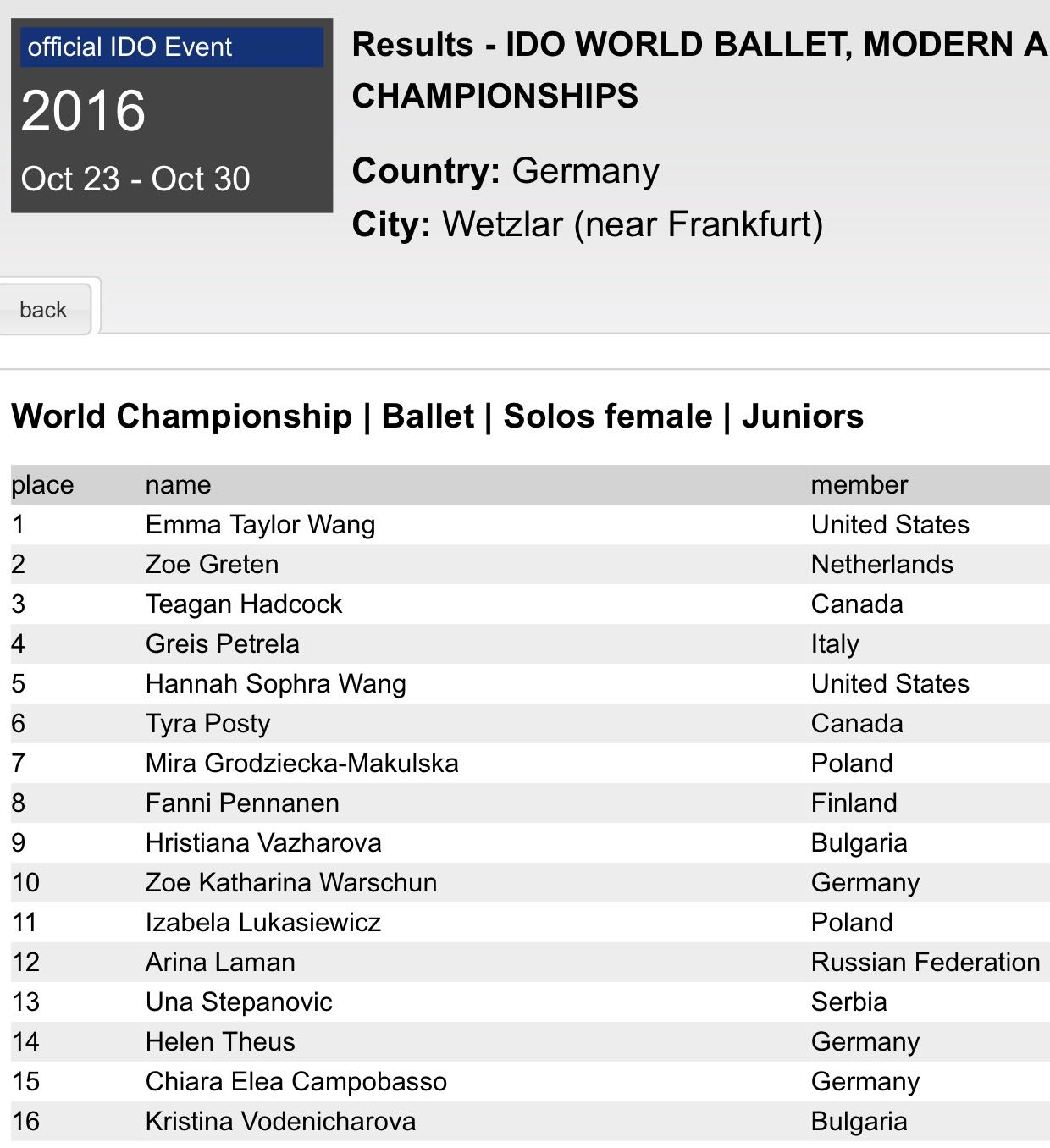
Task: Select Hristiana Vazharova in the results
Action: [x=263, y=843]
